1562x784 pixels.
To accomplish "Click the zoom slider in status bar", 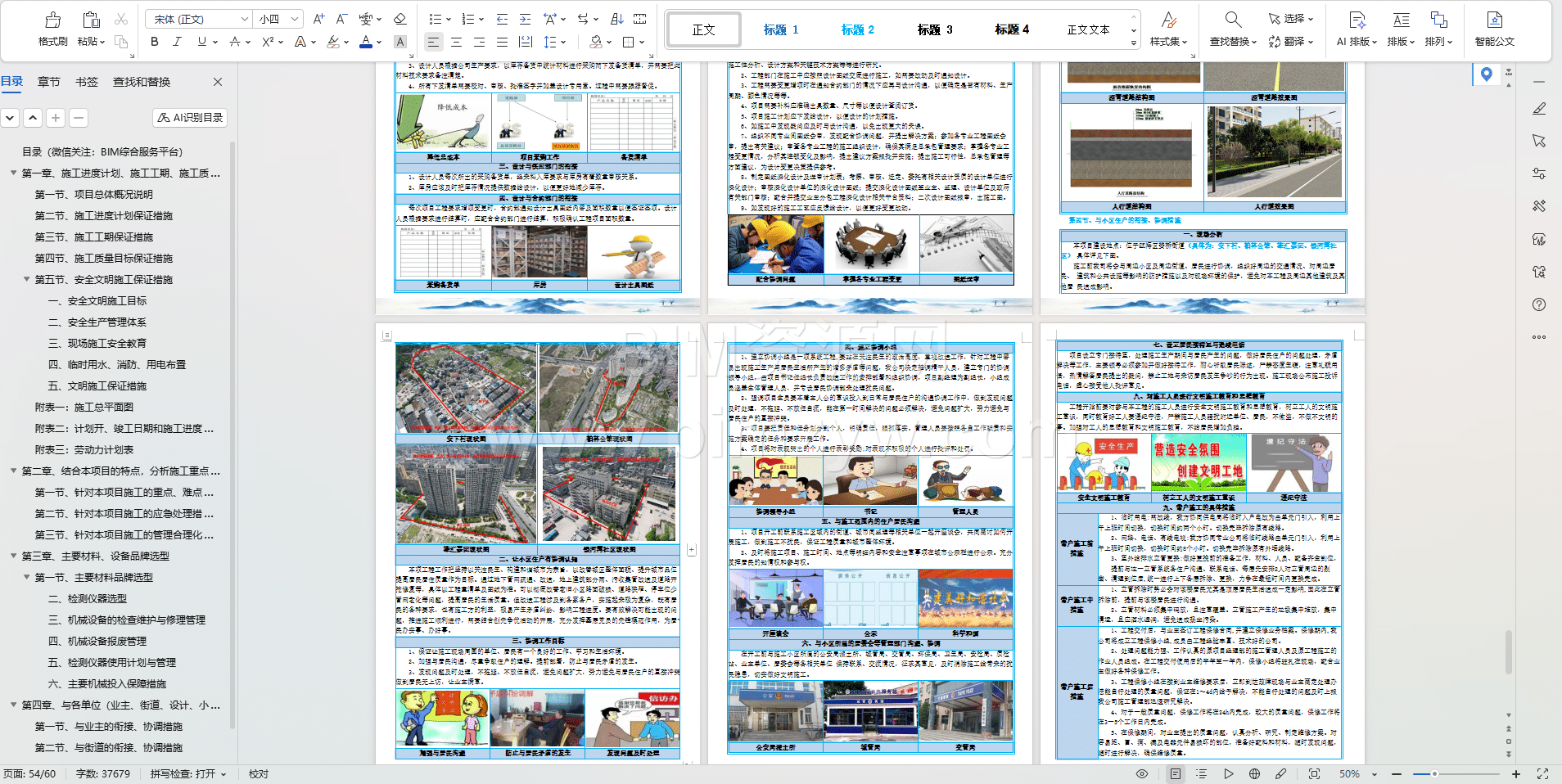I will click(x=1433, y=773).
